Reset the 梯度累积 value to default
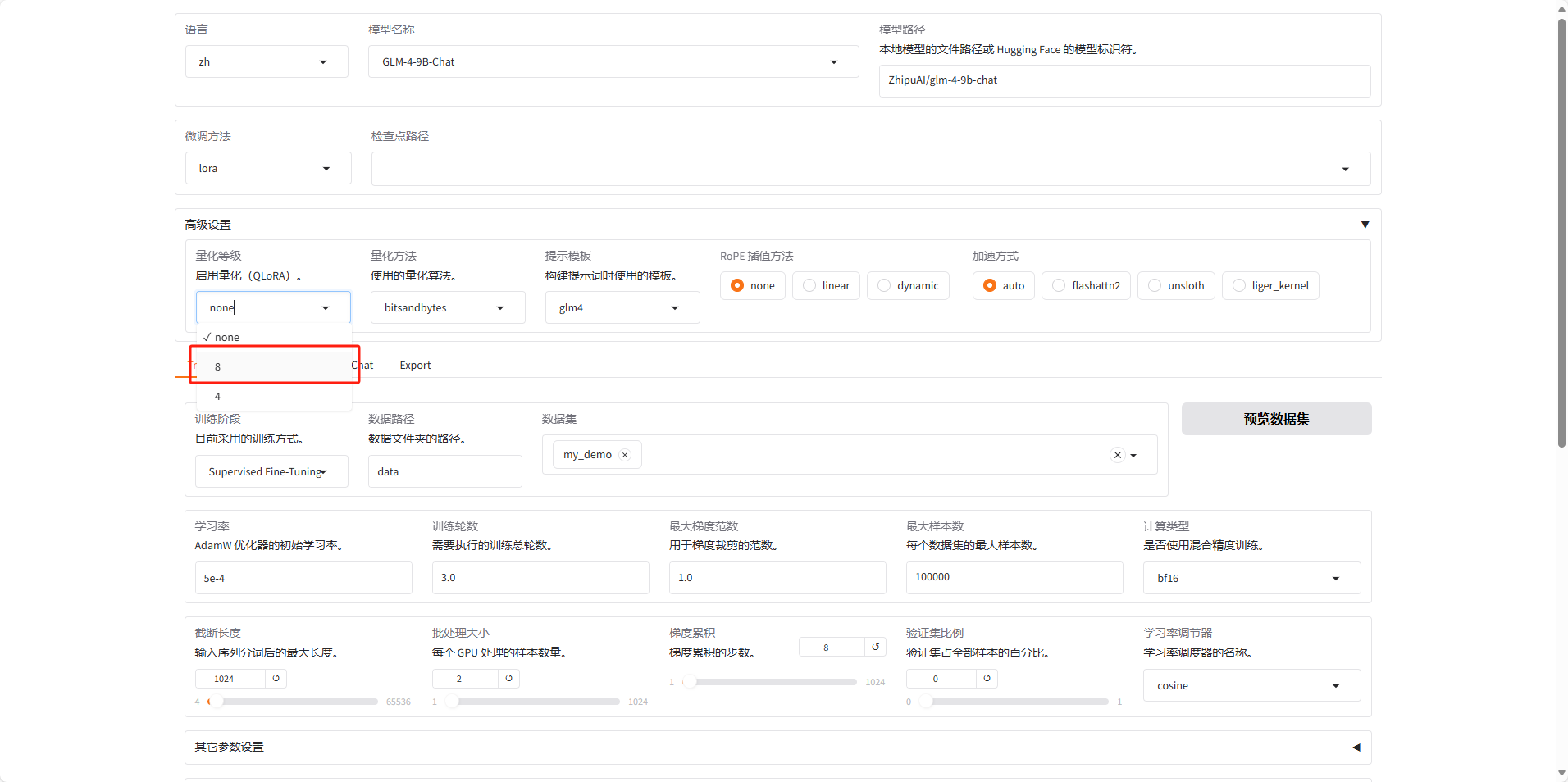Viewport: 1568px width, 782px height. [875, 648]
